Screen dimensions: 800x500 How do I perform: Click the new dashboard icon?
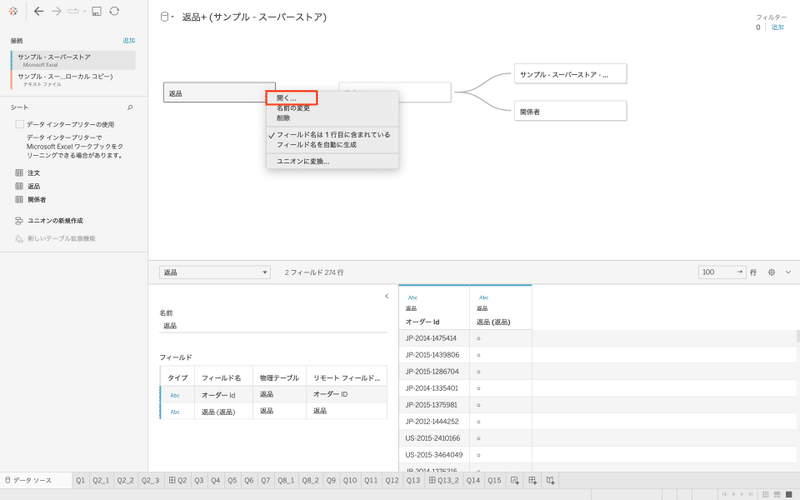[532, 481]
